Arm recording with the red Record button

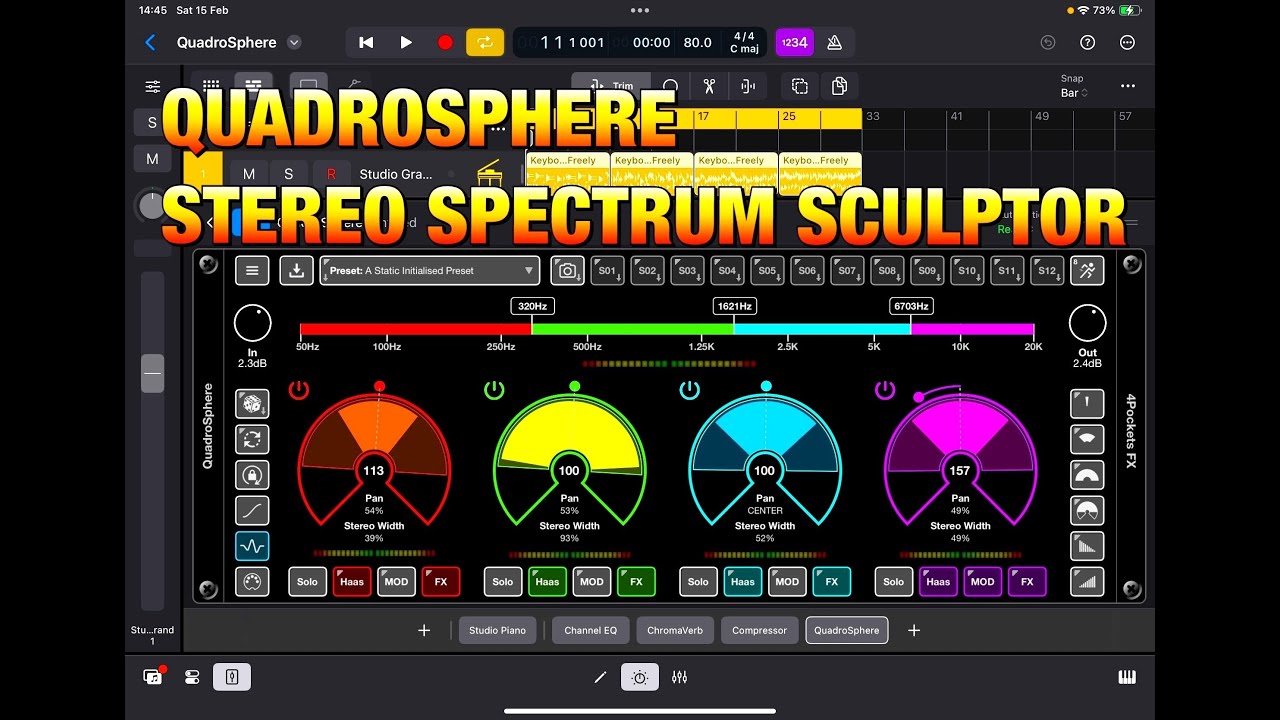(445, 42)
